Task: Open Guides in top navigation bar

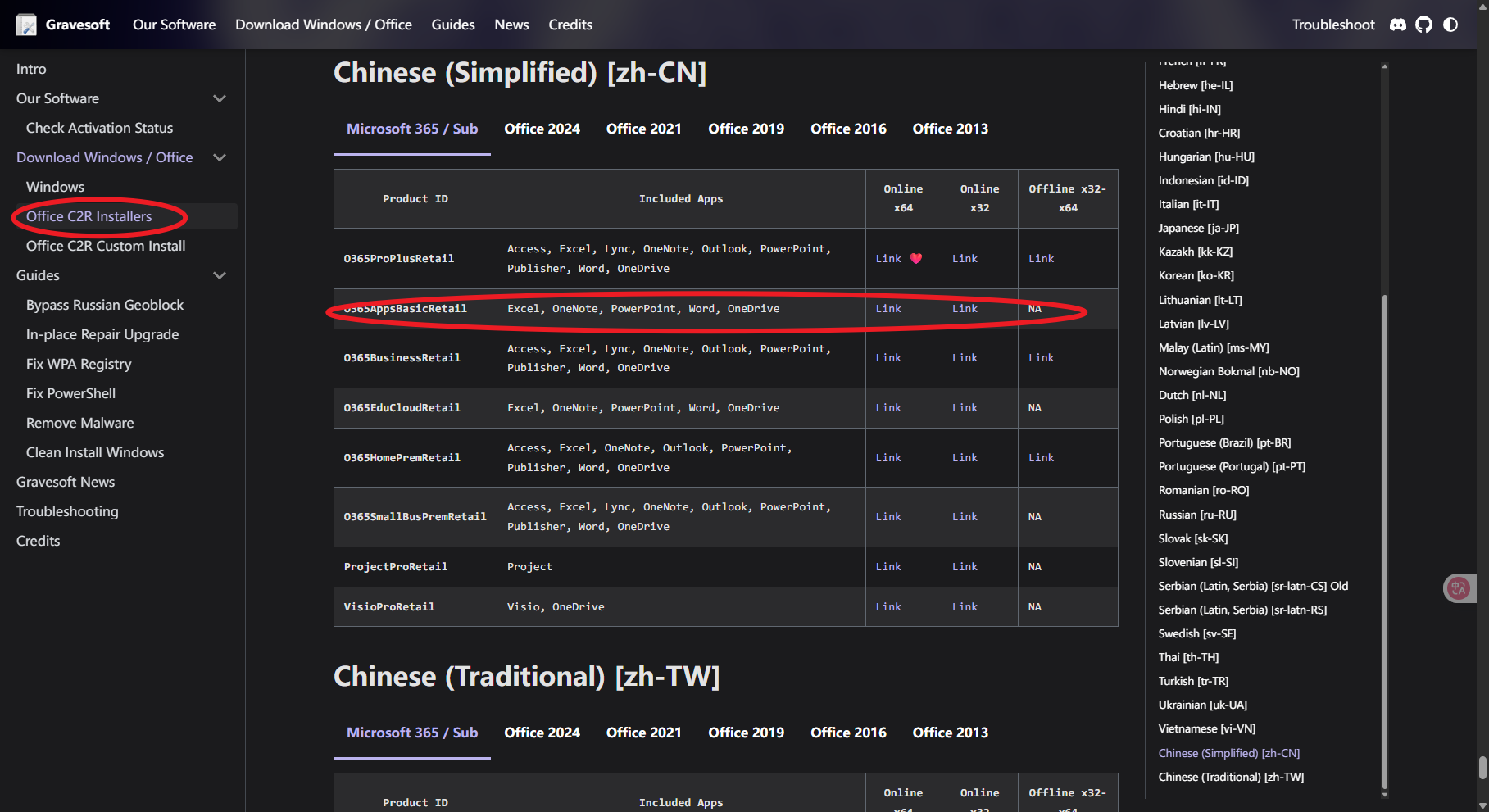Action: 453,25
